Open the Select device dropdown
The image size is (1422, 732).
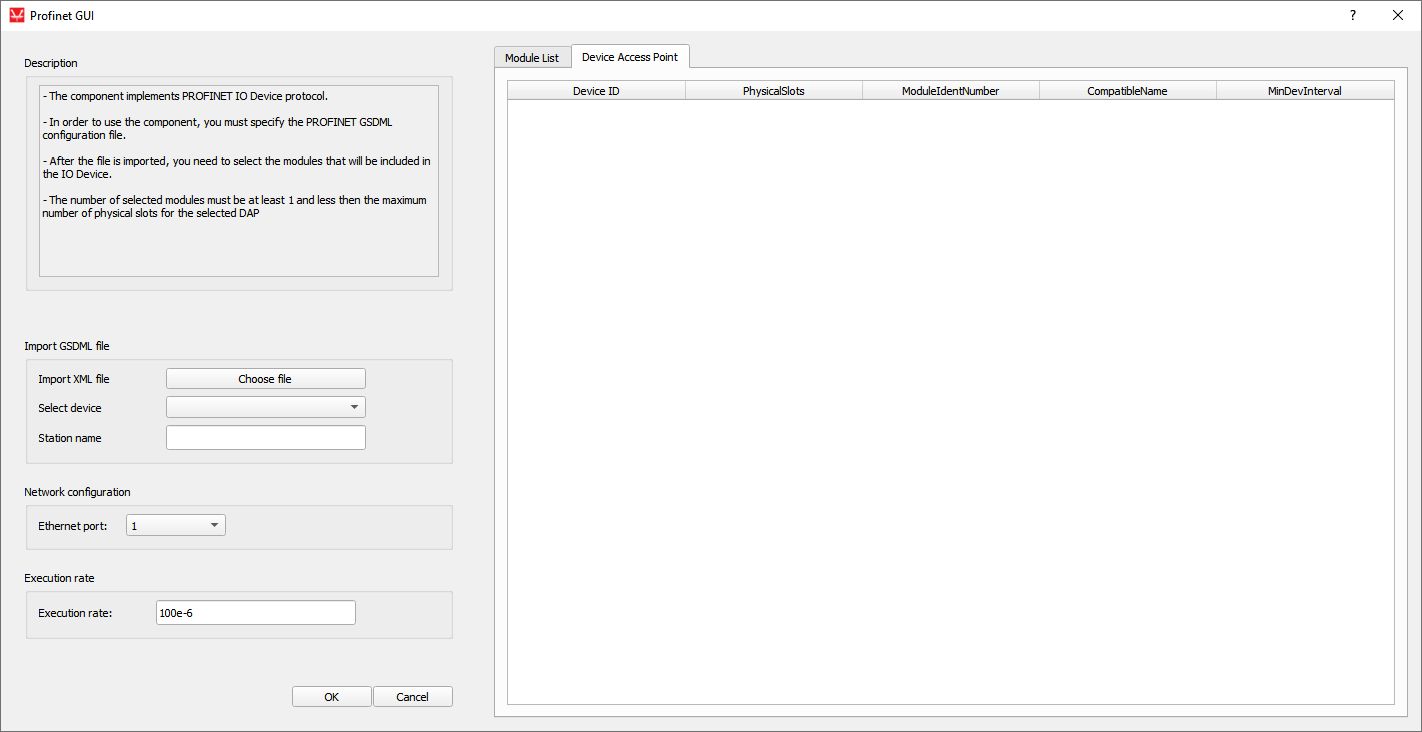[265, 407]
